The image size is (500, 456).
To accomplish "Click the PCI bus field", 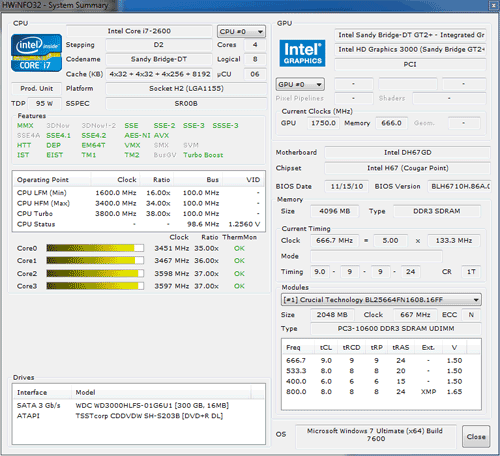I will (410, 64).
